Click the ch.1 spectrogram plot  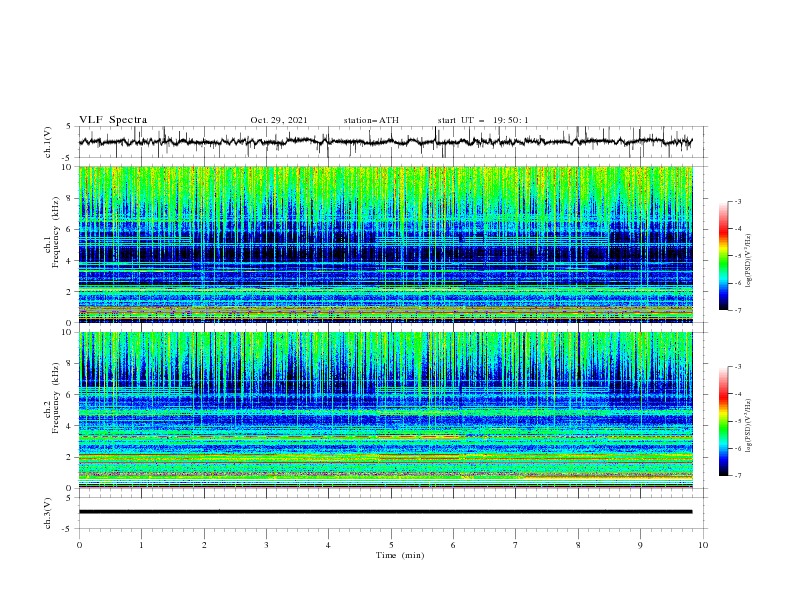pyautogui.click(x=385, y=244)
